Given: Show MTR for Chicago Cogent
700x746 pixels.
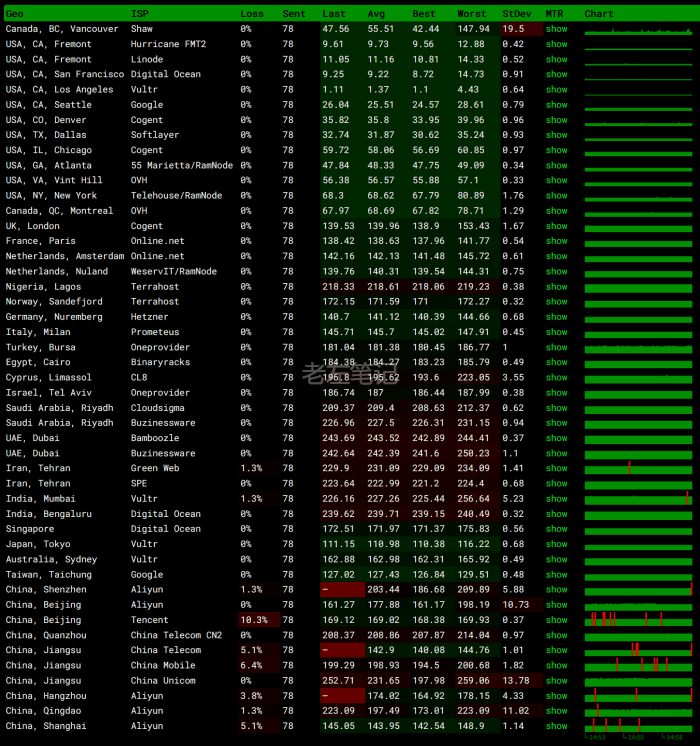Looking at the screenshot, I should tap(556, 150).
